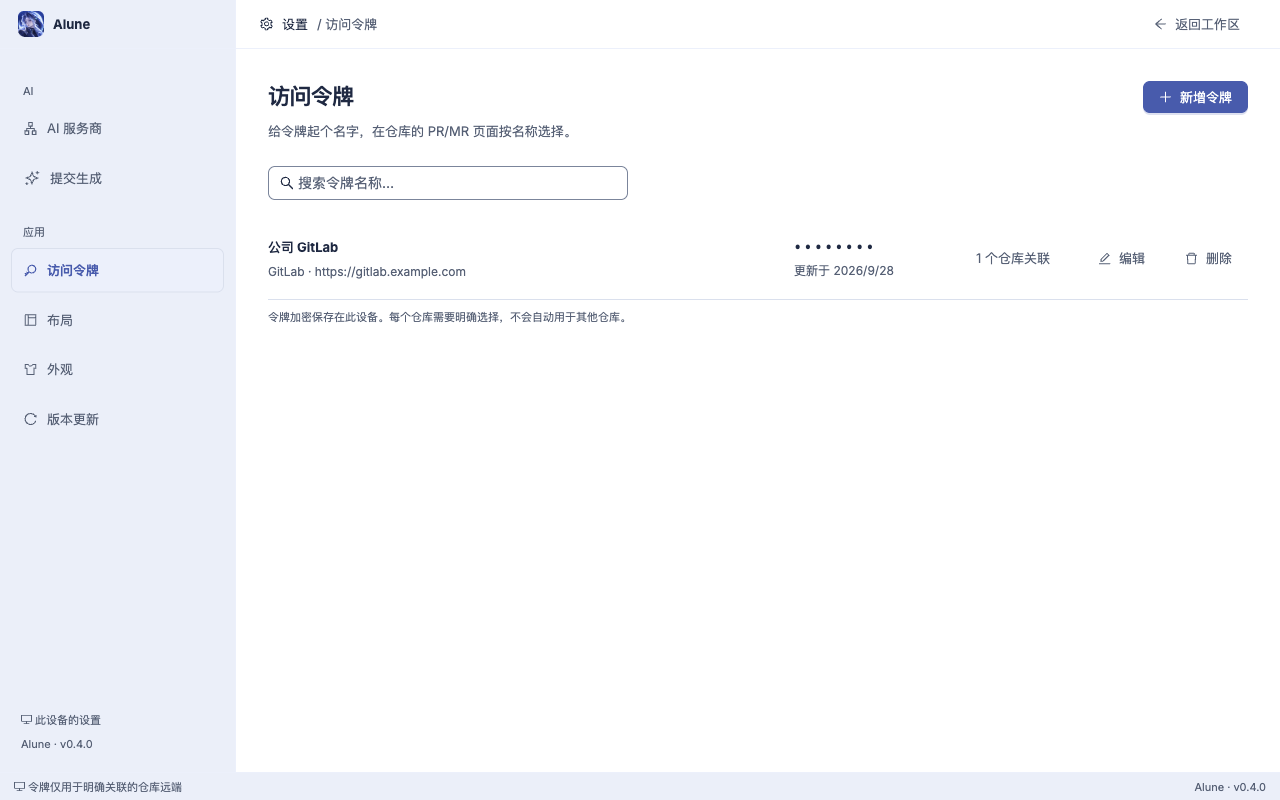The height and width of the screenshot is (800, 1280).
Task: Delete the 公司 GitLab token with 删除
Action: tap(1208, 258)
